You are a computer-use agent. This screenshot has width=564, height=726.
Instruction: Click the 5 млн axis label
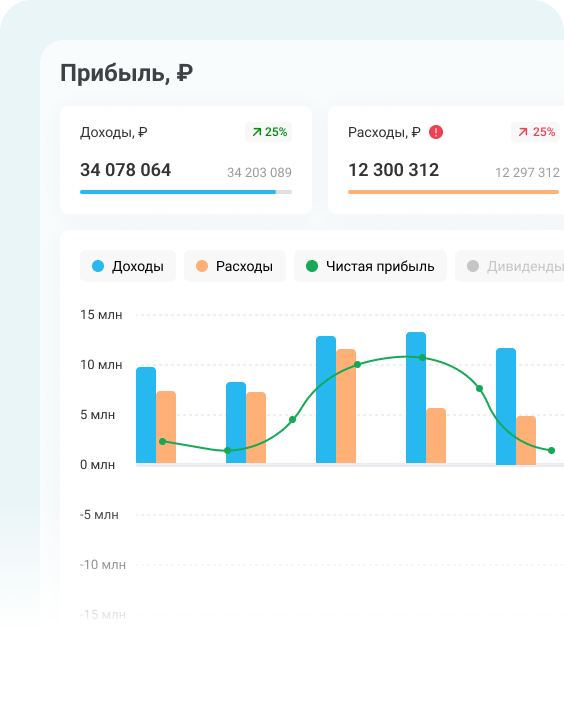98,415
